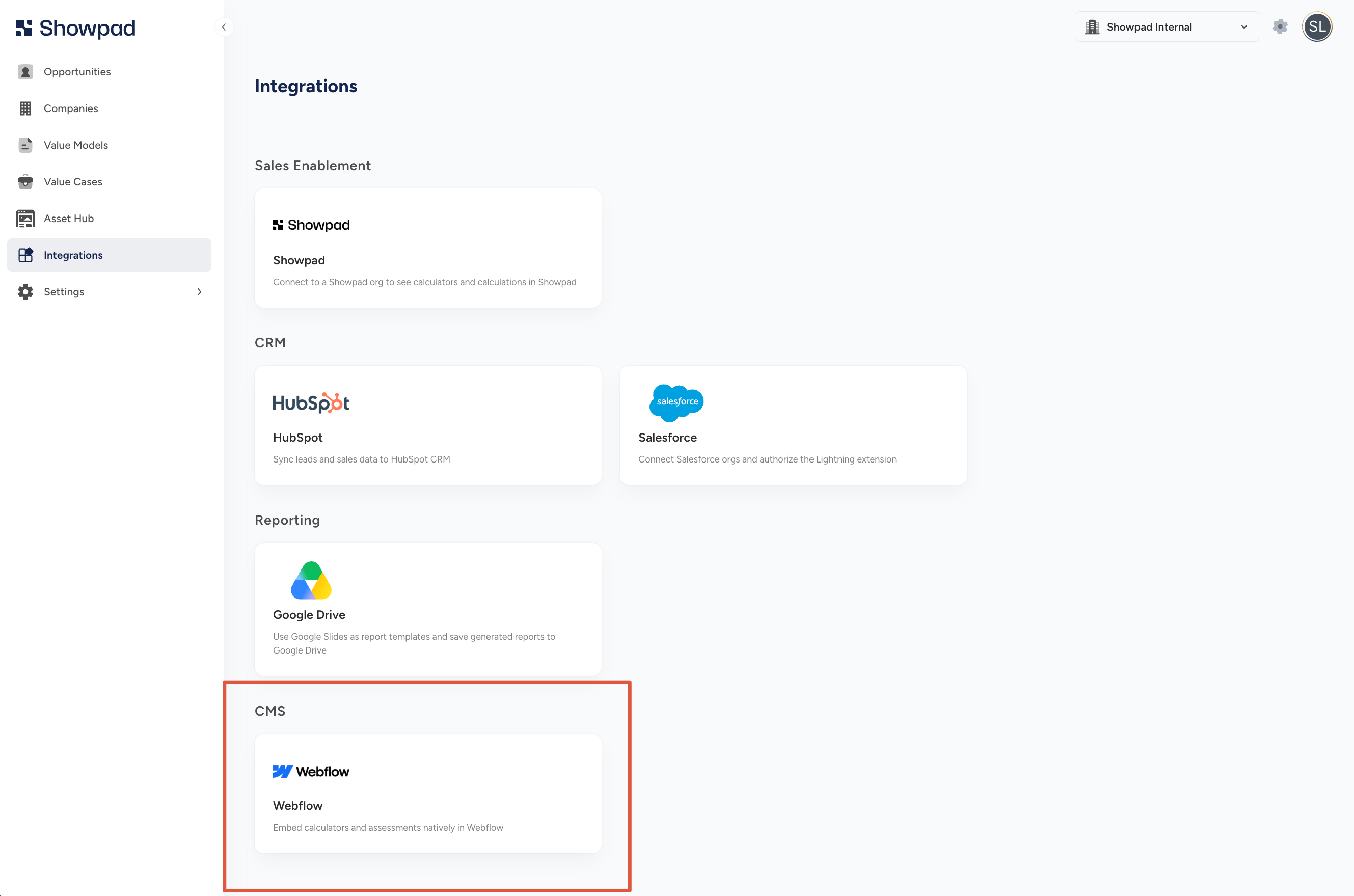Click the Showpad logo in integration card
This screenshot has height=896, width=1354.
(311, 225)
